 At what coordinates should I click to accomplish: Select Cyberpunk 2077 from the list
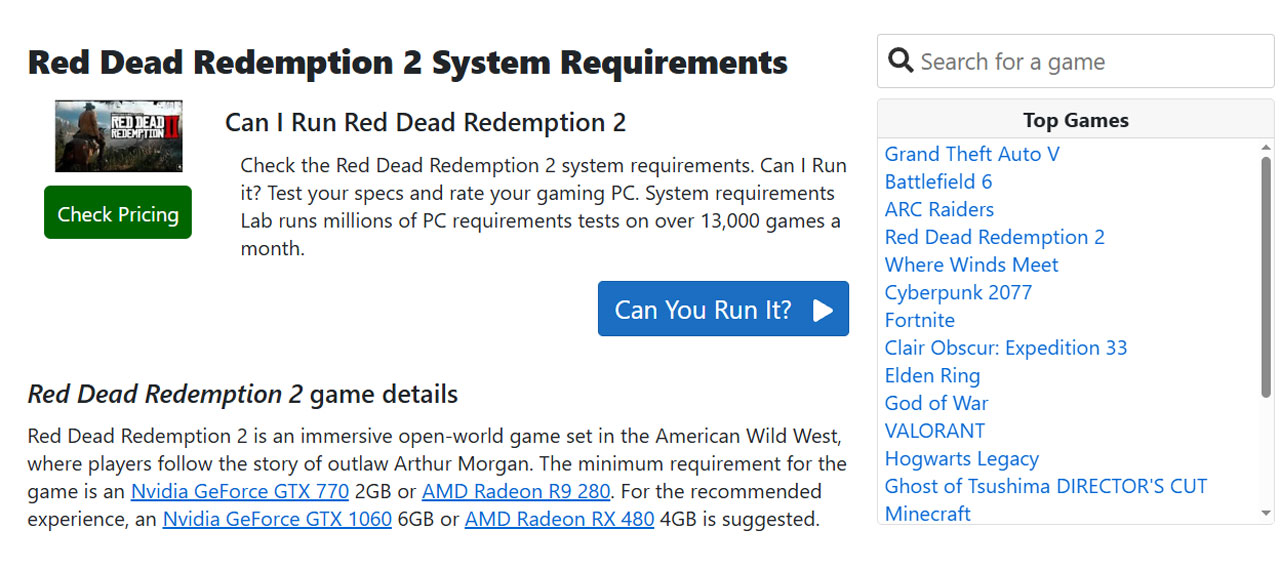click(x=958, y=293)
